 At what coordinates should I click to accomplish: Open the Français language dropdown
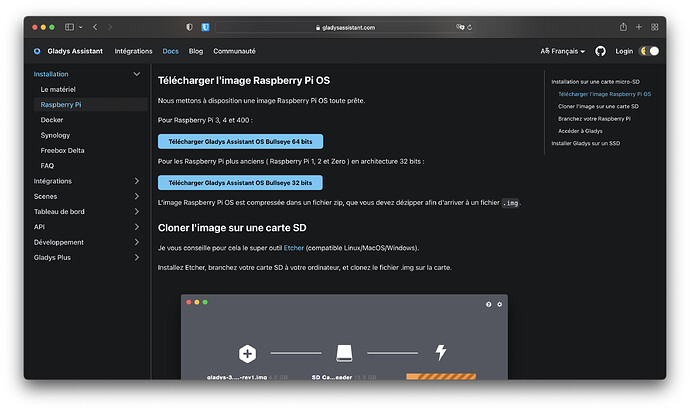point(562,51)
